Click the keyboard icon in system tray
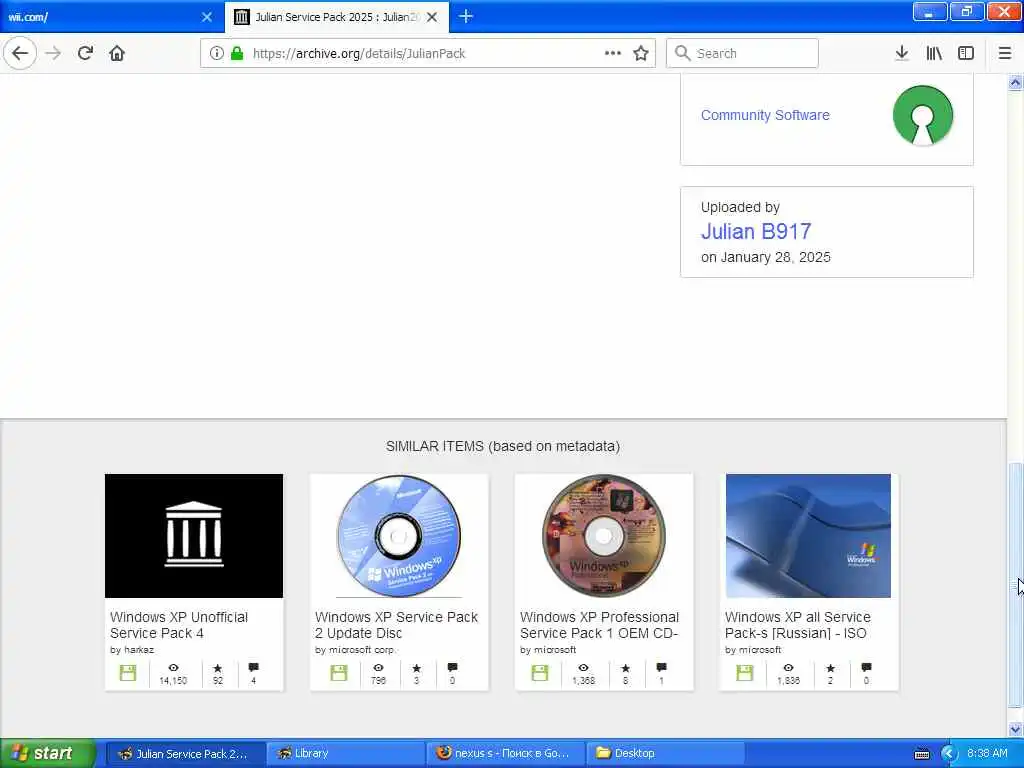 [x=922, y=754]
